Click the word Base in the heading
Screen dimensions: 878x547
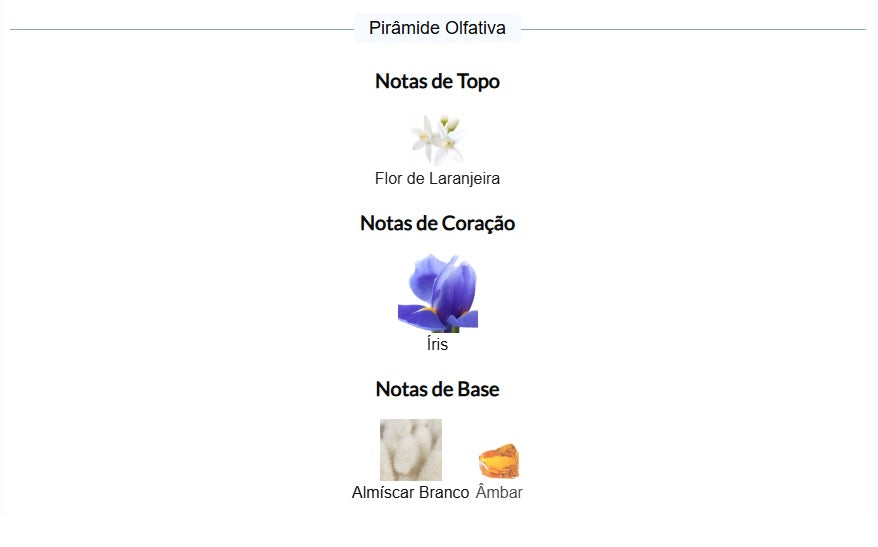(478, 389)
